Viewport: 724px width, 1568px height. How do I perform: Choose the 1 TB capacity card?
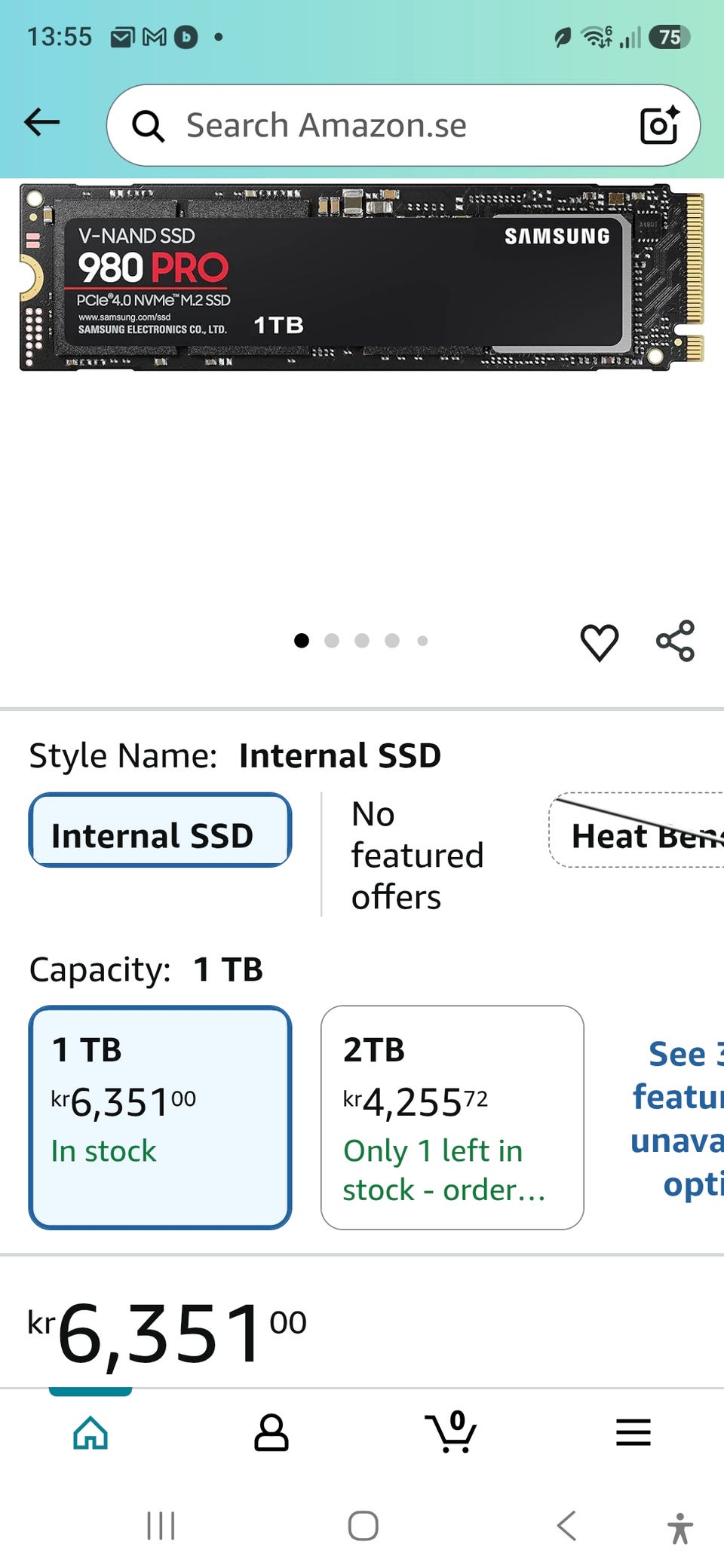click(x=160, y=1117)
